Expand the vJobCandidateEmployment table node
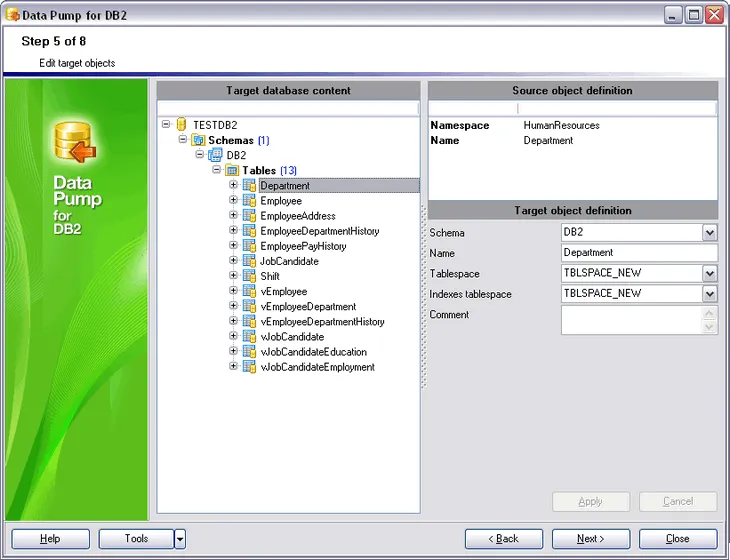Screen dimensions: 730x560 pyautogui.click(x=234, y=366)
